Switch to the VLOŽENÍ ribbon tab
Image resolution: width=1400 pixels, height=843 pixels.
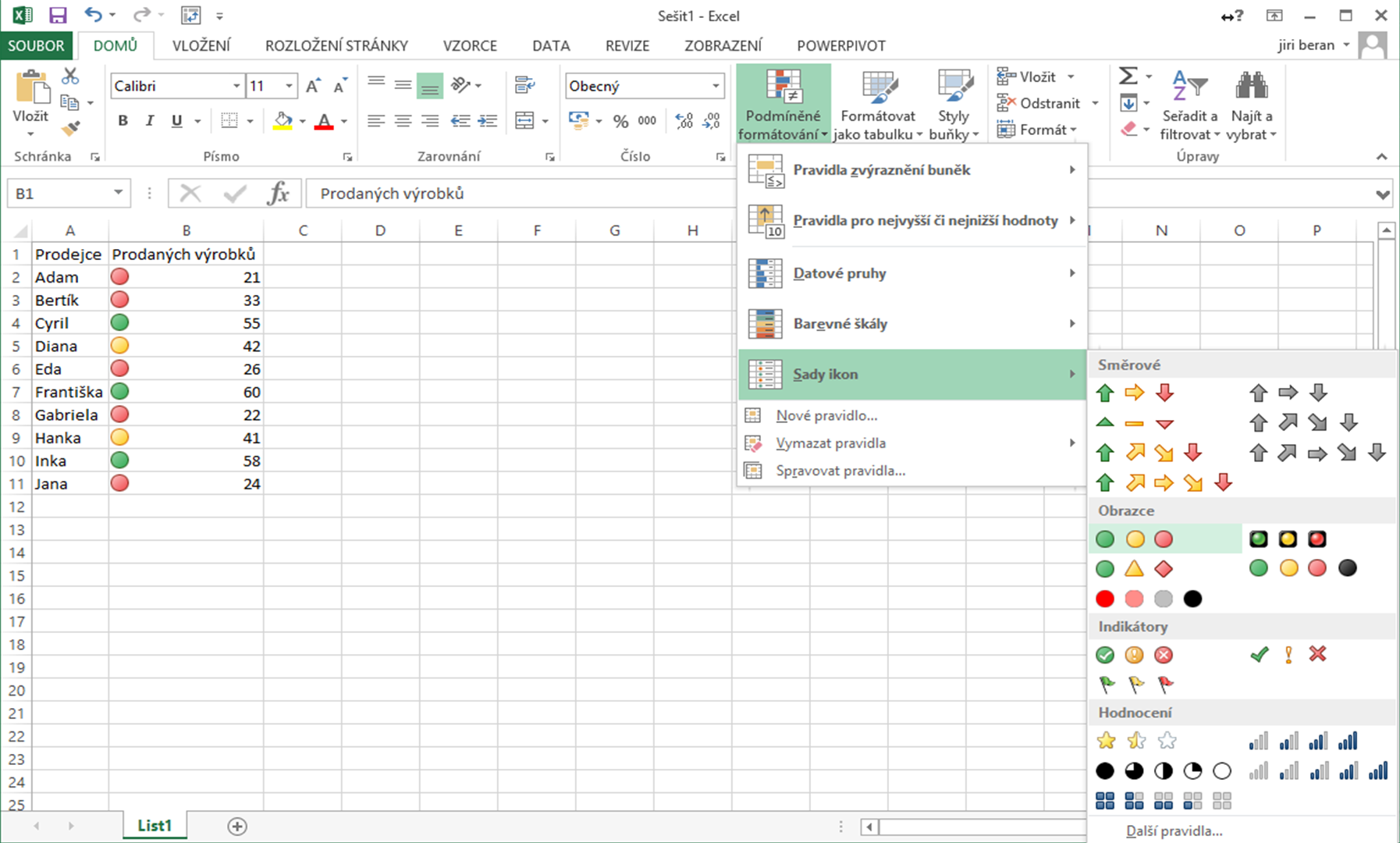tap(201, 45)
